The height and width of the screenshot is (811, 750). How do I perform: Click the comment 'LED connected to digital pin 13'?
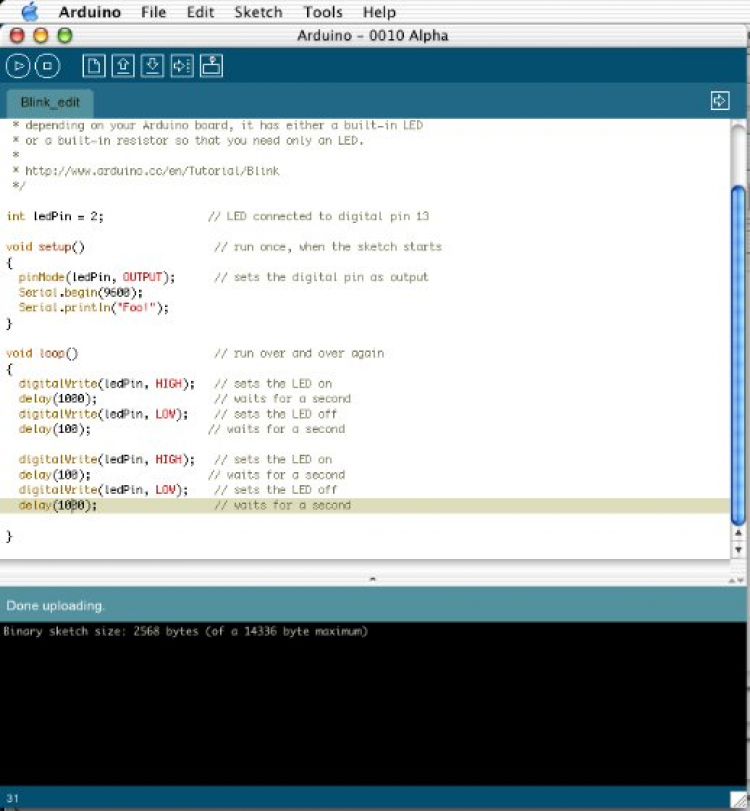pyautogui.click(x=319, y=216)
